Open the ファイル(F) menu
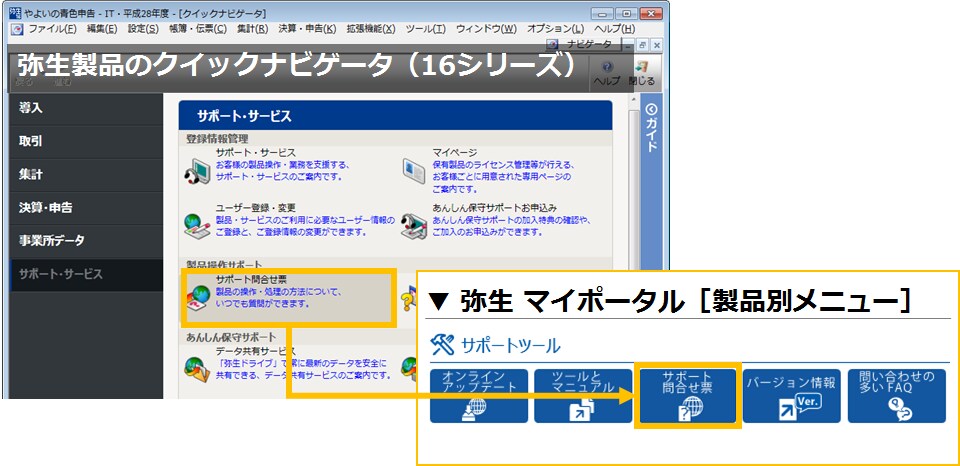The height and width of the screenshot is (466, 960). click(53, 29)
